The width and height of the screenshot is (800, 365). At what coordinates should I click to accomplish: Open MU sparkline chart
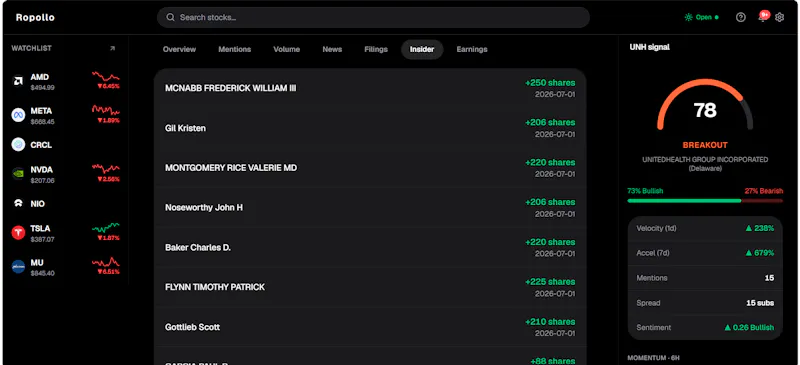click(106, 262)
